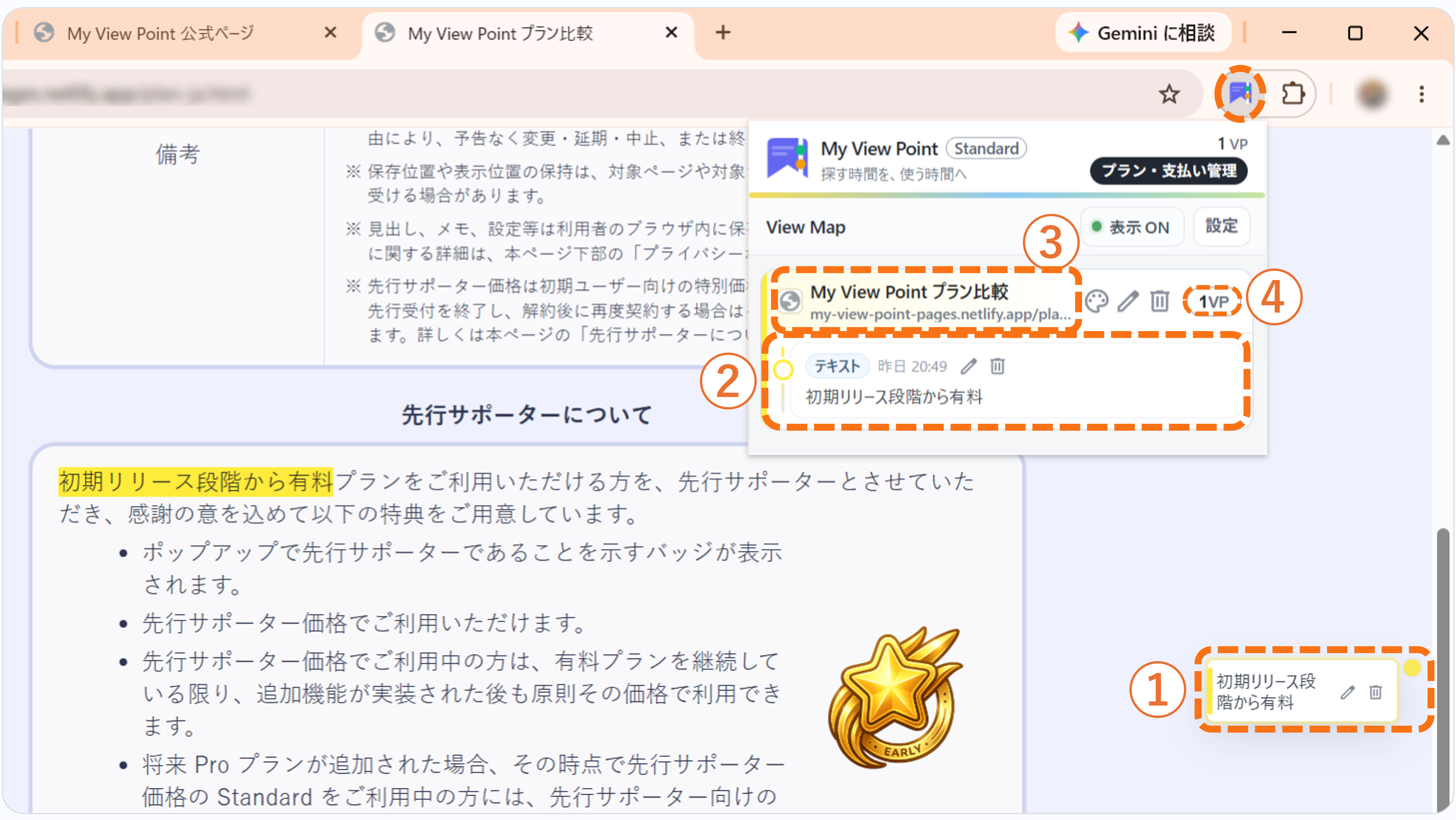Click the View Map section title
Viewport: 1456px width, 820px height.
(805, 227)
